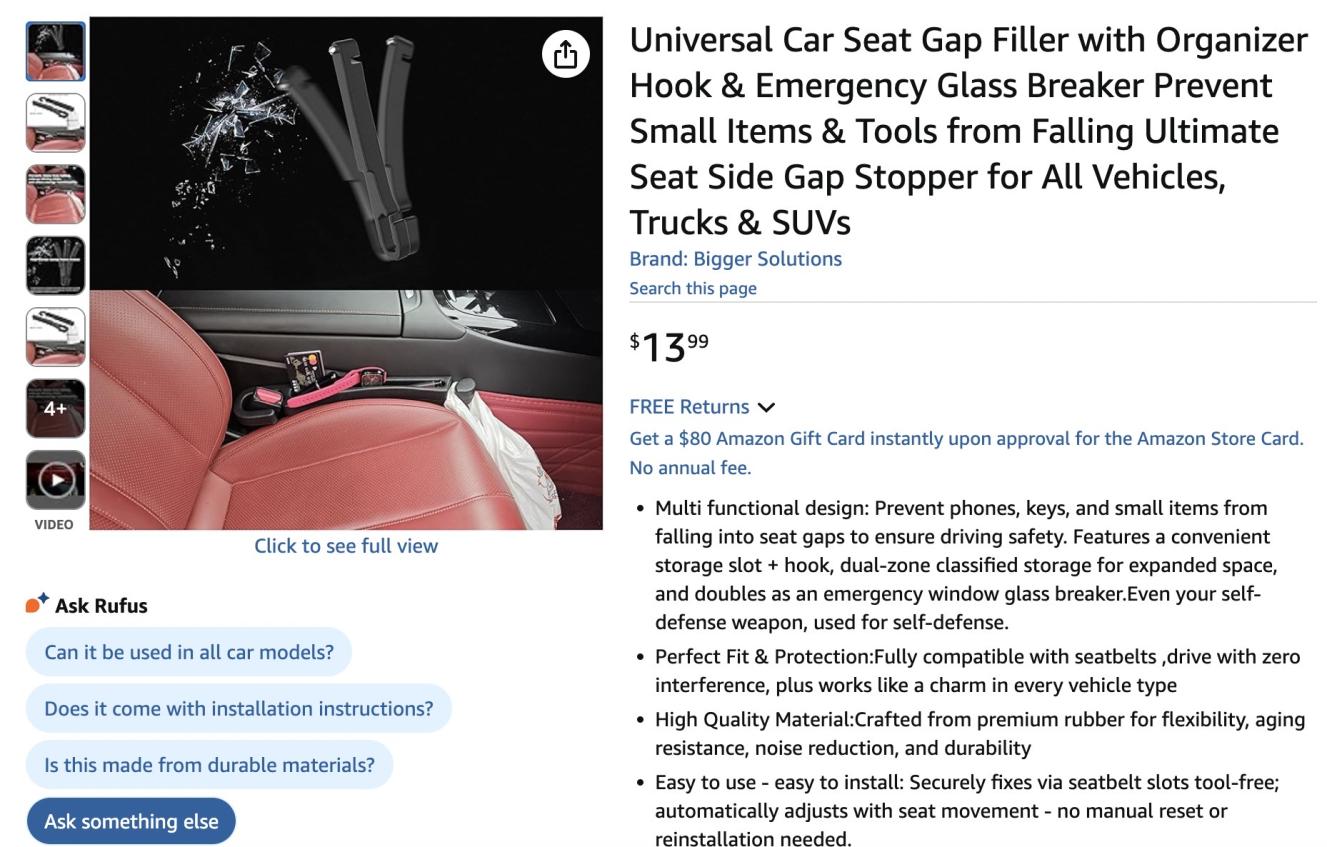The width and height of the screenshot is (1327, 847).
Task: Ask Rufus about installation instructions
Action: coord(239,708)
